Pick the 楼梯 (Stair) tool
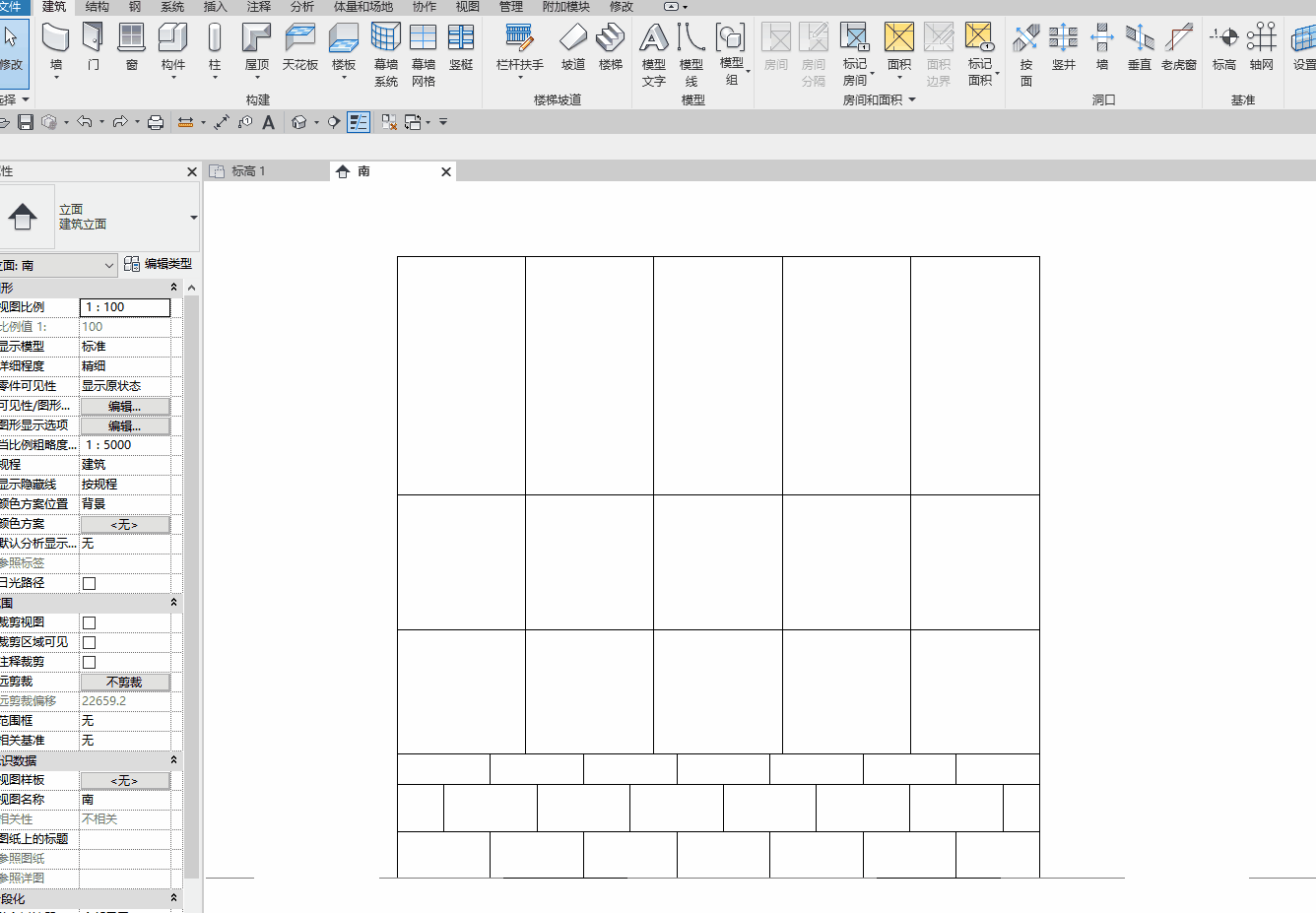This screenshot has width=1316, height=913. tap(611, 47)
